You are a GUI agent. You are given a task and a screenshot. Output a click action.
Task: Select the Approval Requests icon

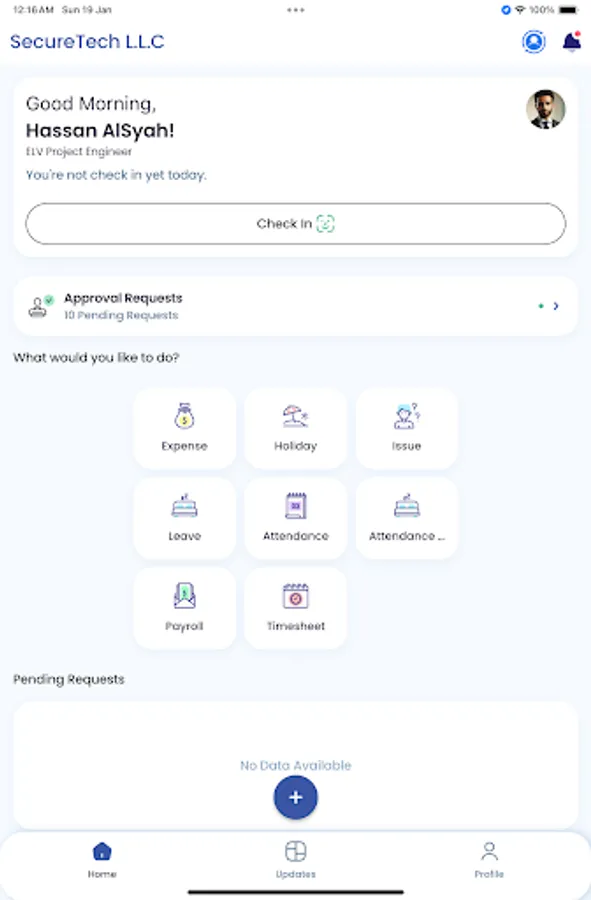[x=38, y=305]
